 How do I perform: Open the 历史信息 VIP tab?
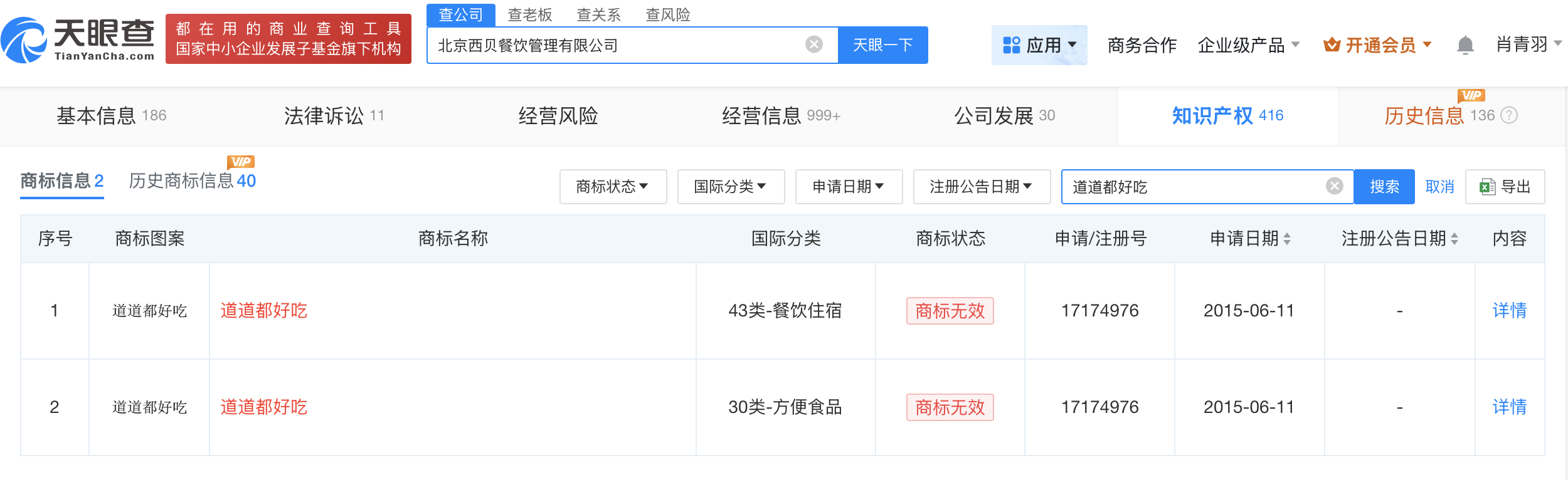(1439, 116)
